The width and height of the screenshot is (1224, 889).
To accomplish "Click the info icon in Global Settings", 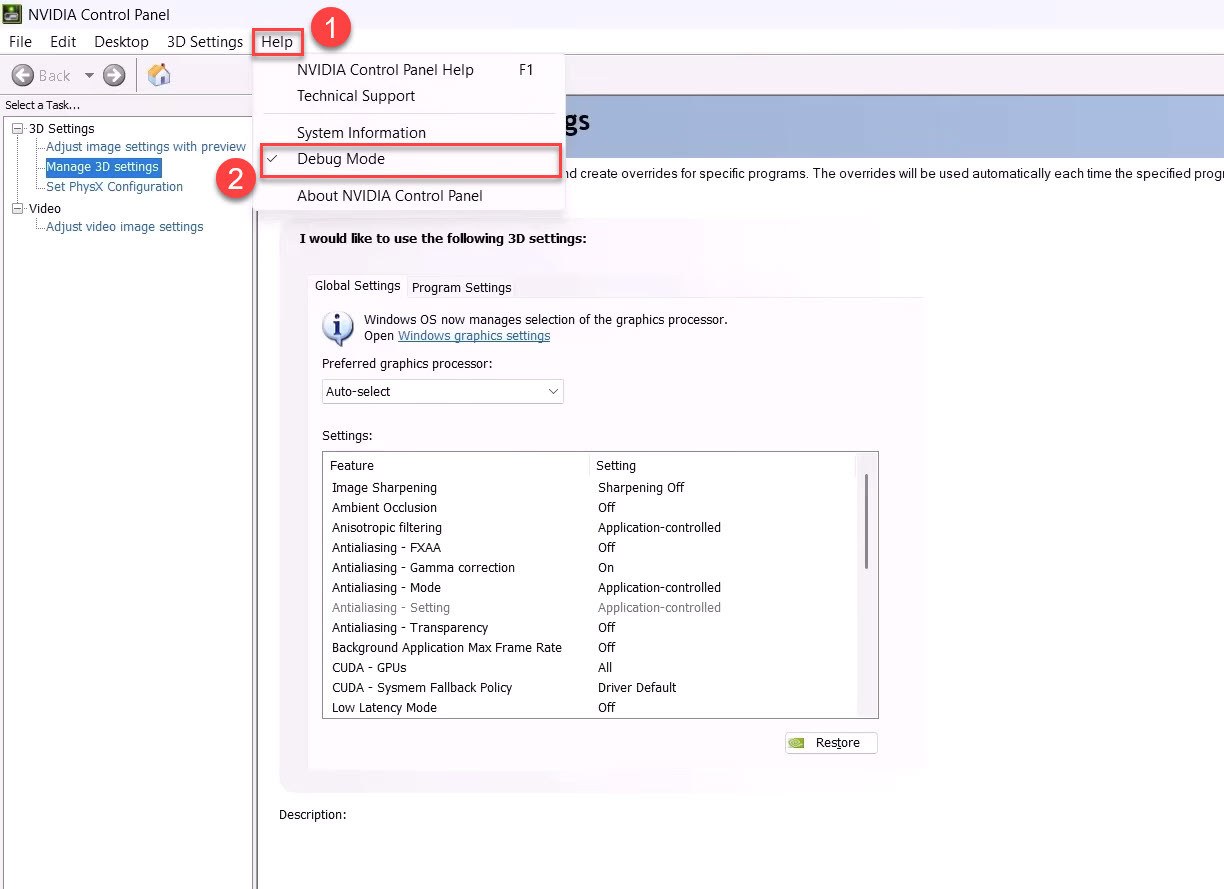I will [338, 327].
